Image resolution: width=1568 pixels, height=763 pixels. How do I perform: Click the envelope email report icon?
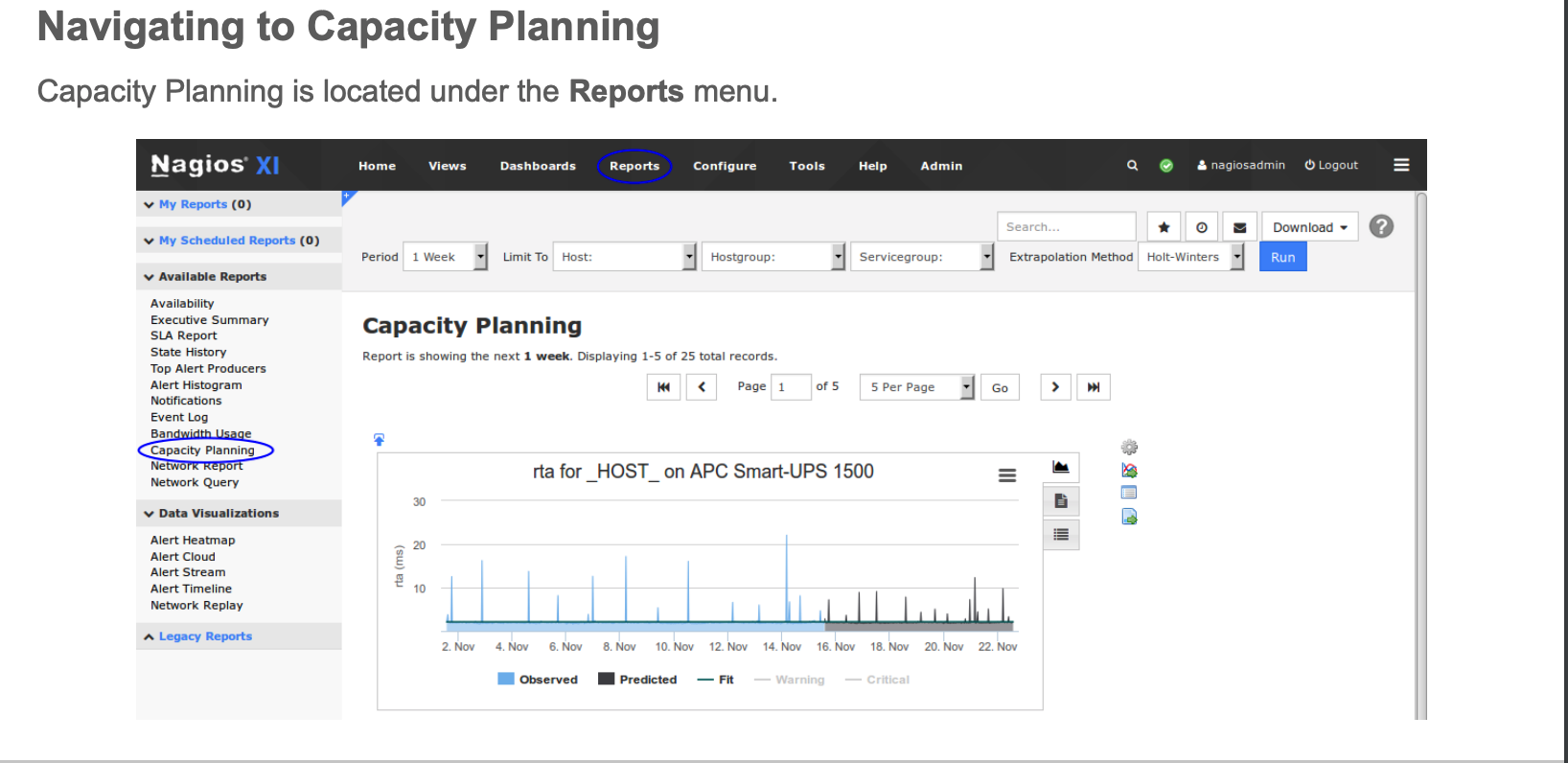pyautogui.click(x=1239, y=227)
